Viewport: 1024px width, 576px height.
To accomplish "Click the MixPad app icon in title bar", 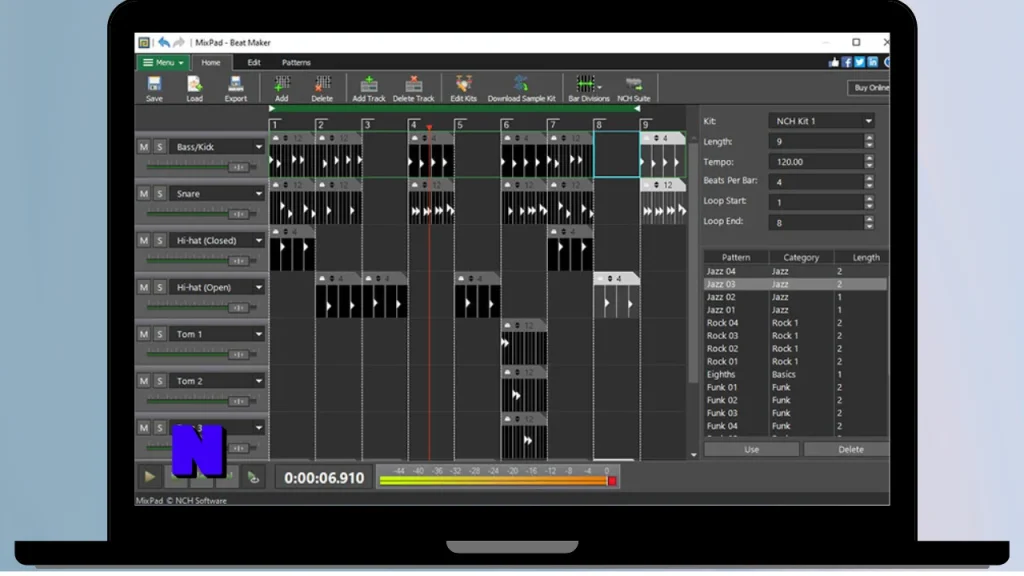I will point(144,42).
